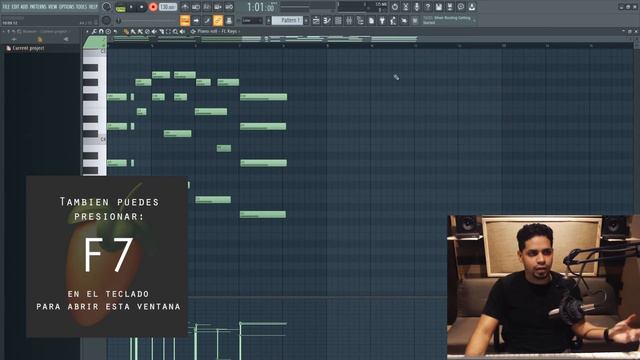This screenshot has height=360, width=640.
Task: Open the piano roll magnet snap icon
Action: (x=101, y=31)
